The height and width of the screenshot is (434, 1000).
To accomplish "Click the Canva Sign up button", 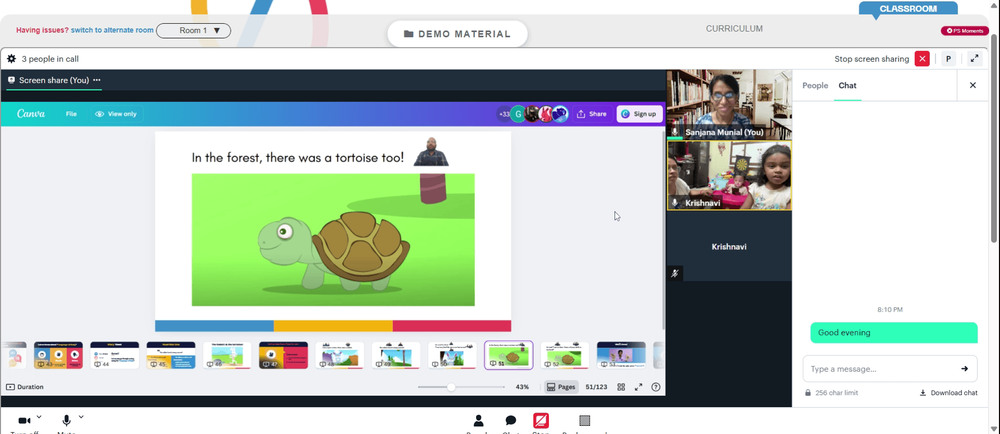I will coord(639,114).
